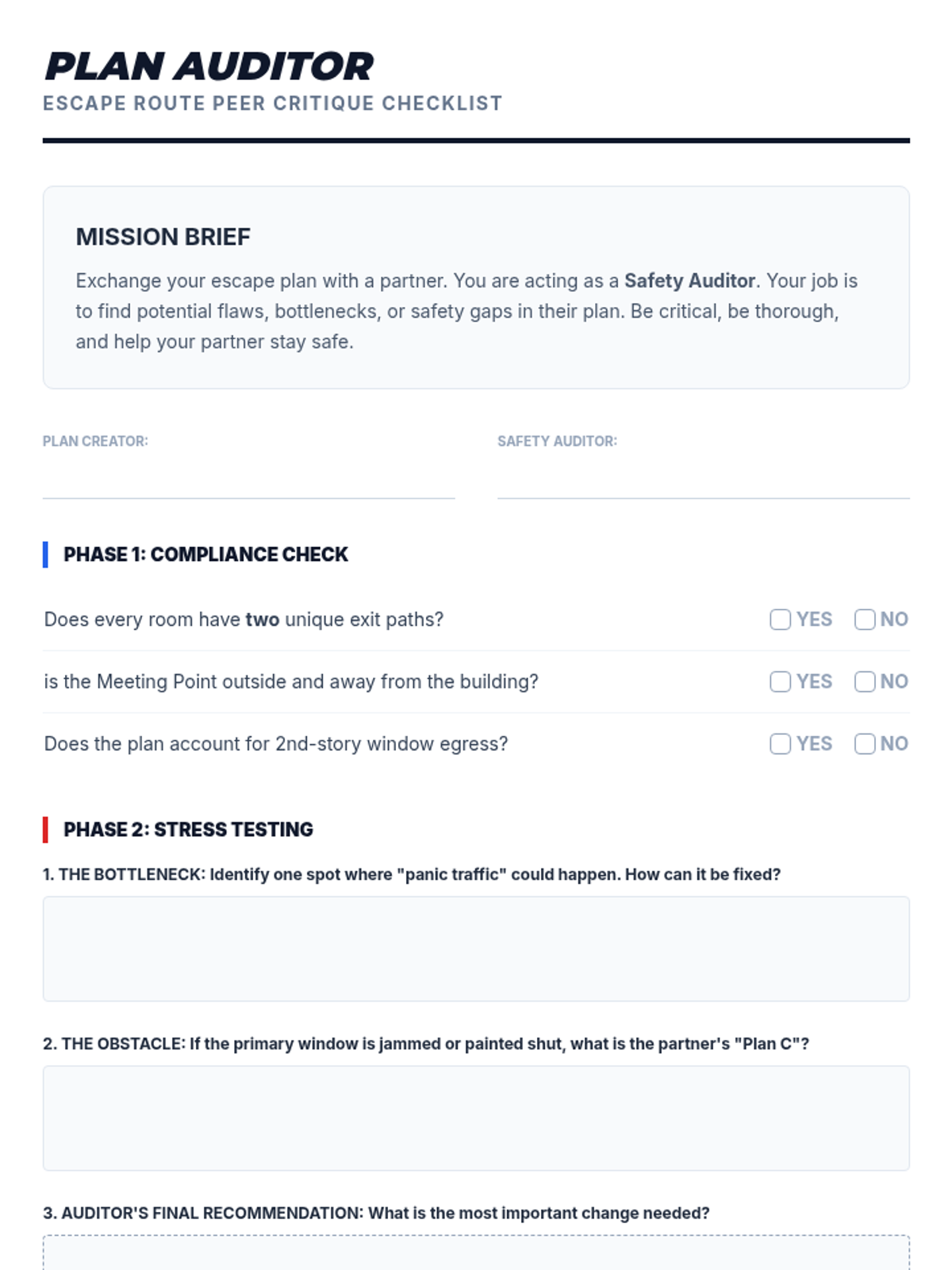This screenshot has width=952, height=1270.
Task: Click the red bar beside Phase 2
Action: click(x=45, y=829)
